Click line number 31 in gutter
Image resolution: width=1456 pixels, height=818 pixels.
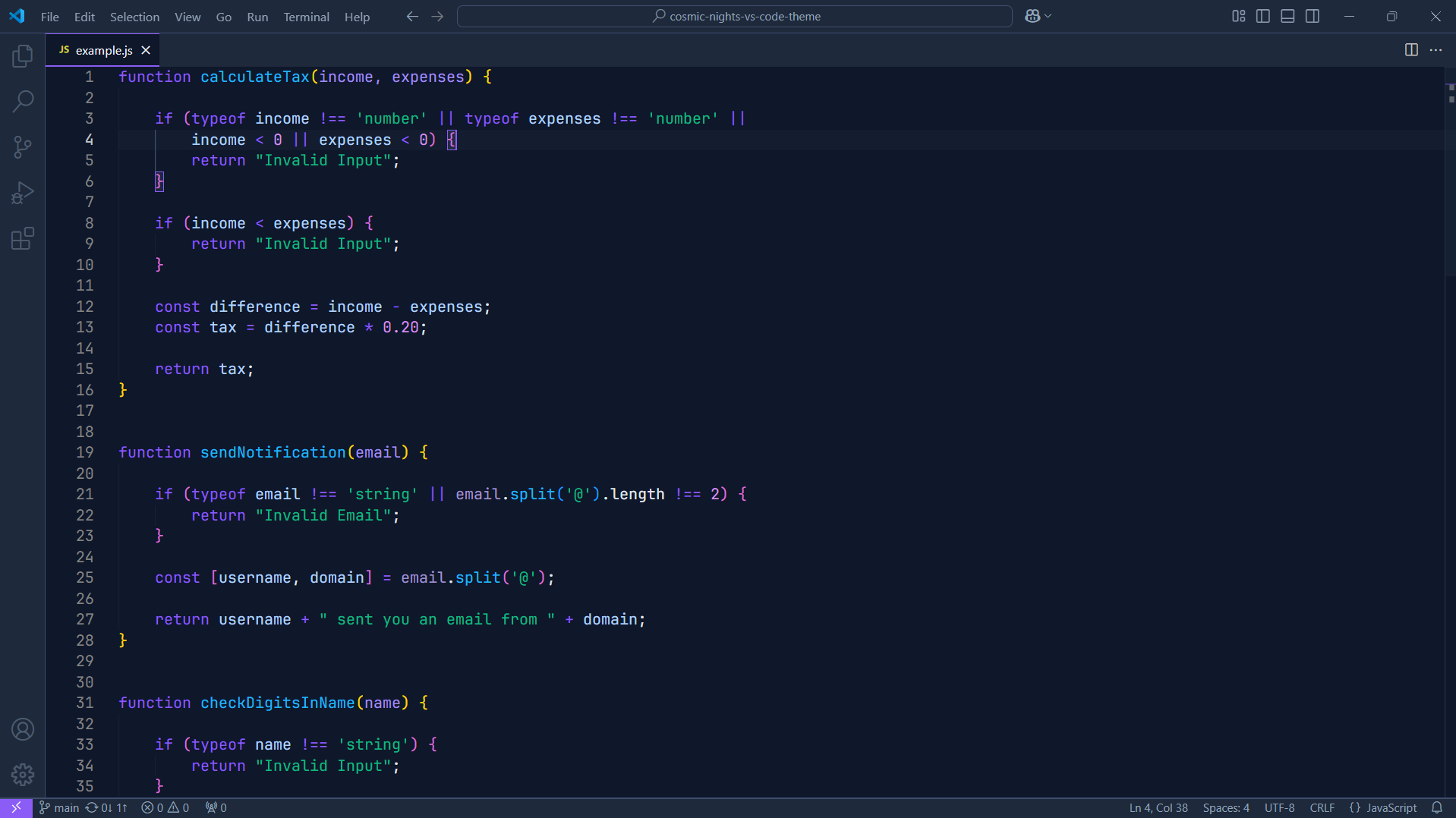click(x=84, y=703)
